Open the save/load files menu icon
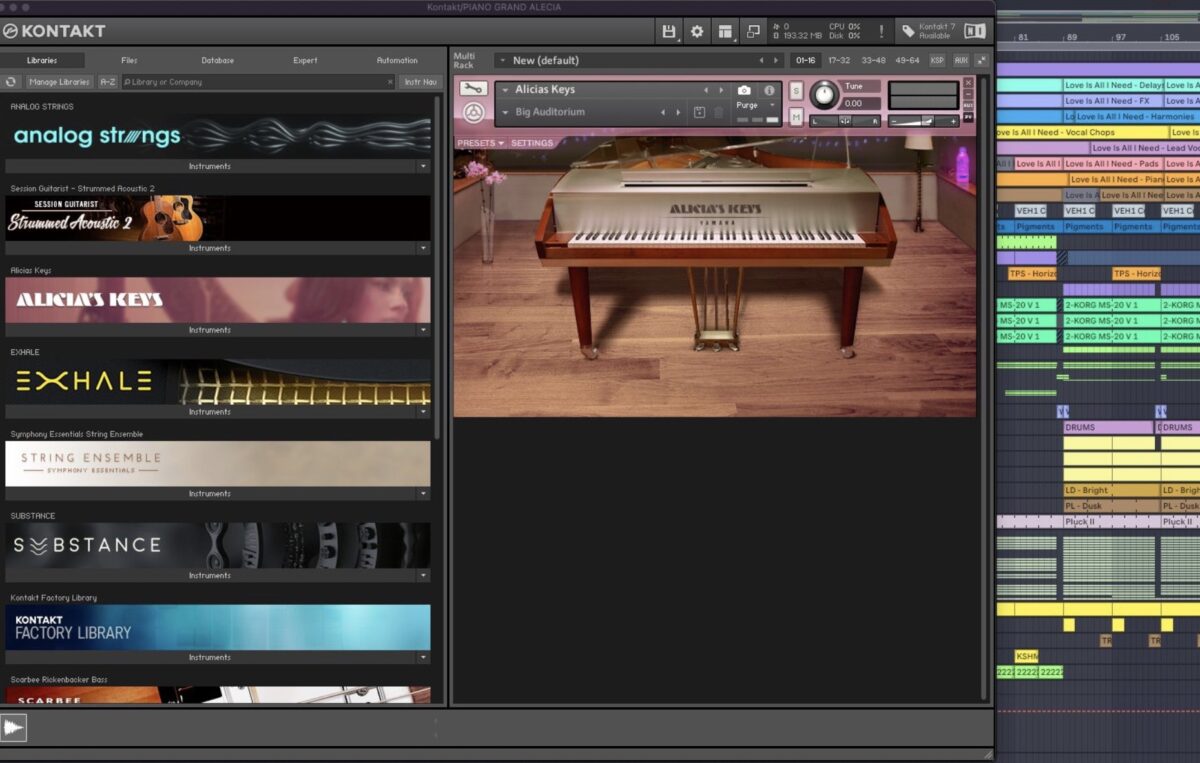The image size is (1200, 763). (669, 32)
